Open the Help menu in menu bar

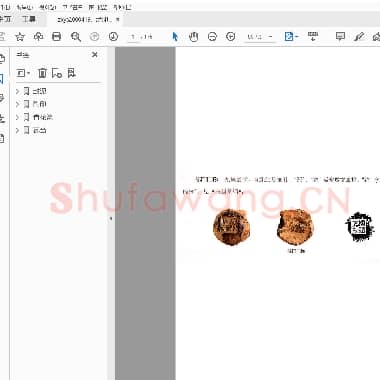click(122, 7)
